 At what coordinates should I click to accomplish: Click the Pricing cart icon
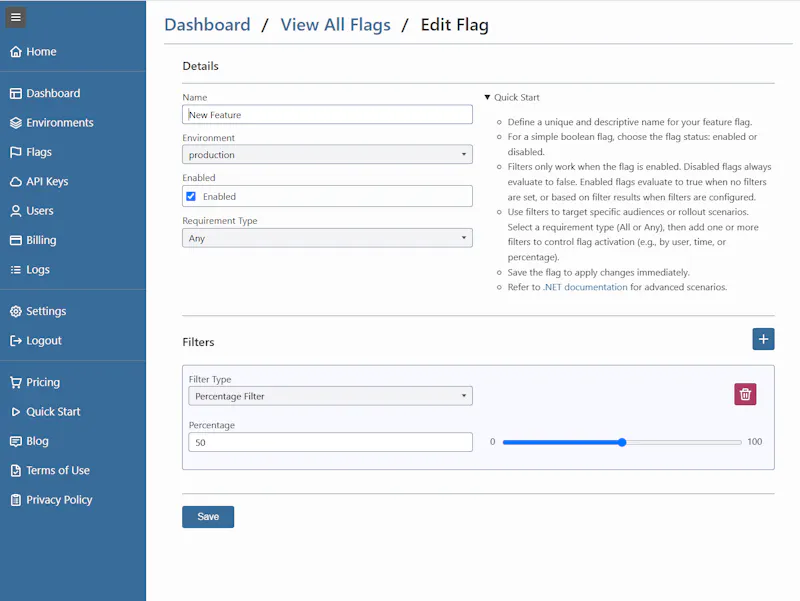(16, 383)
